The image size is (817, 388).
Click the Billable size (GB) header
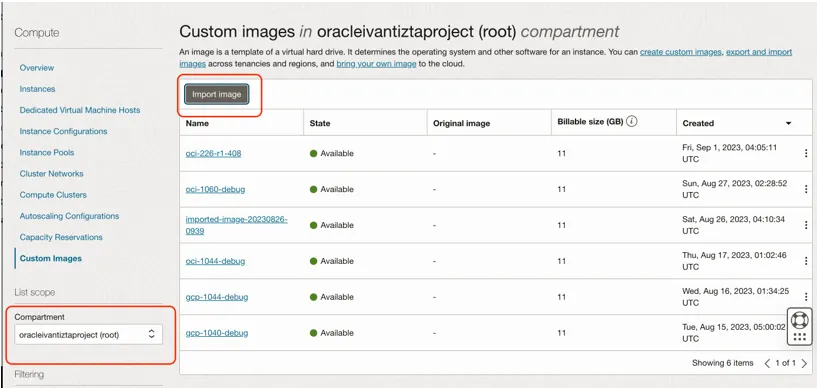point(590,122)
